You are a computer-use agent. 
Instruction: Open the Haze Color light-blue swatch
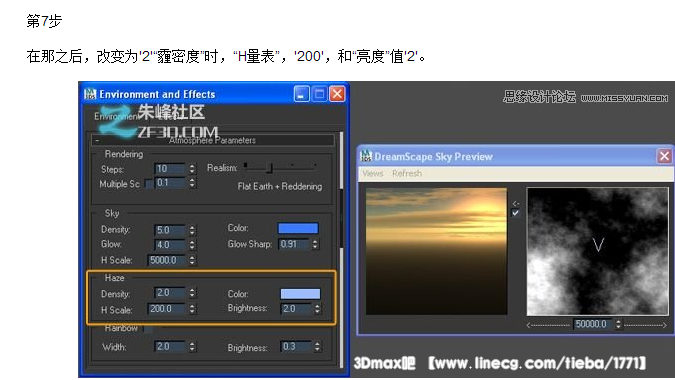point(300,293)
